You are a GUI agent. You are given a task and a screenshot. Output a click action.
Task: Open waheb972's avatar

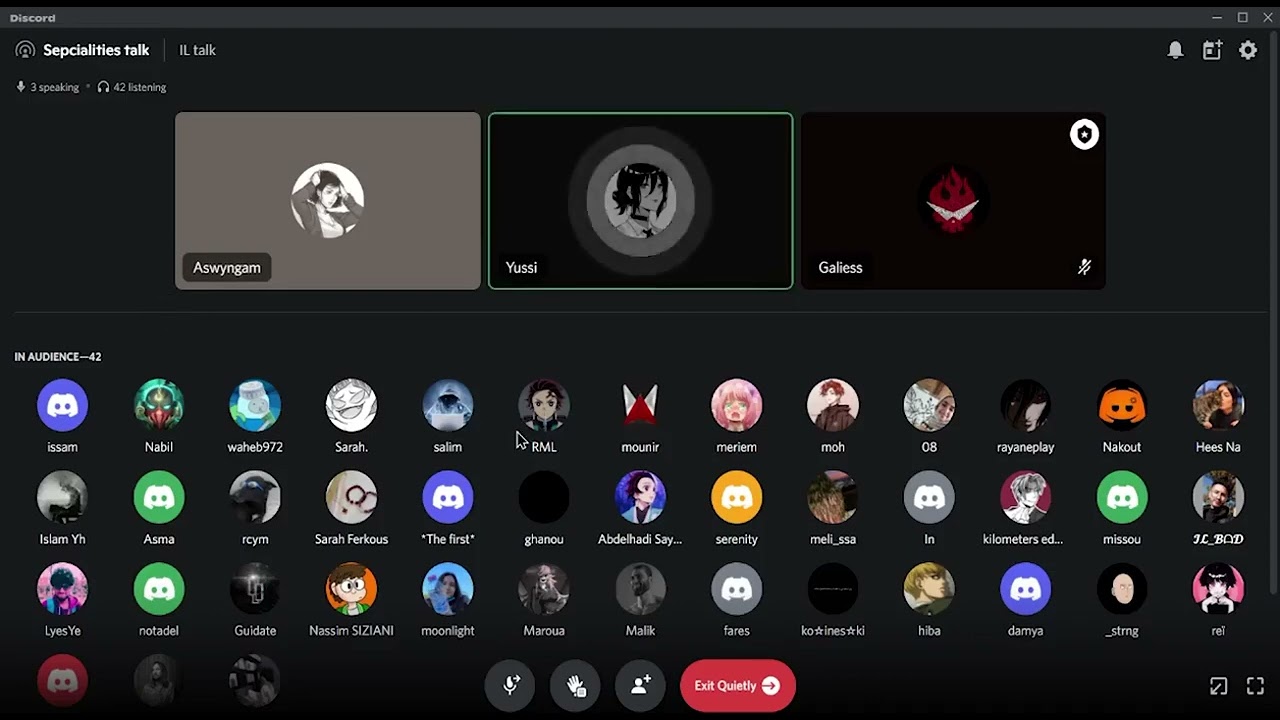pyautogui.click(x=255, y=405)
